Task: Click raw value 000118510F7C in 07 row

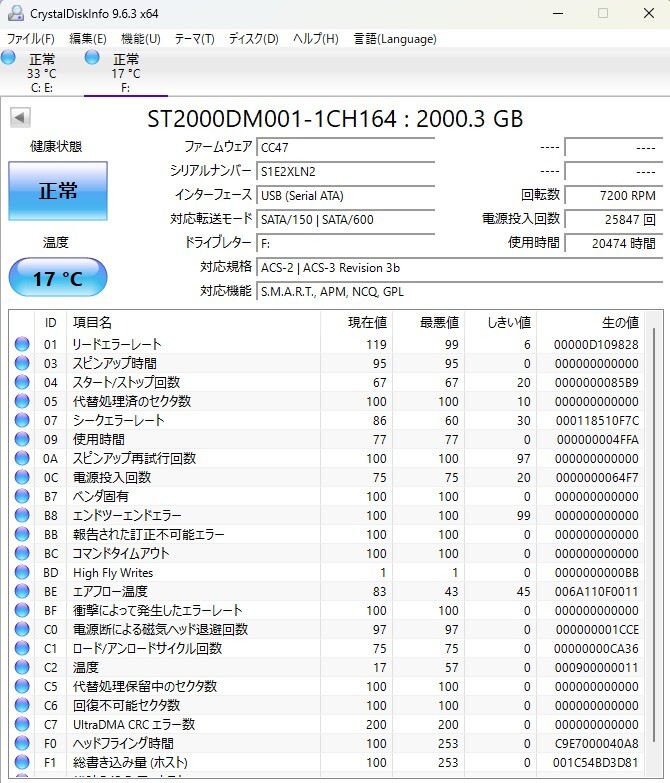Action: (x=597, y=420)
